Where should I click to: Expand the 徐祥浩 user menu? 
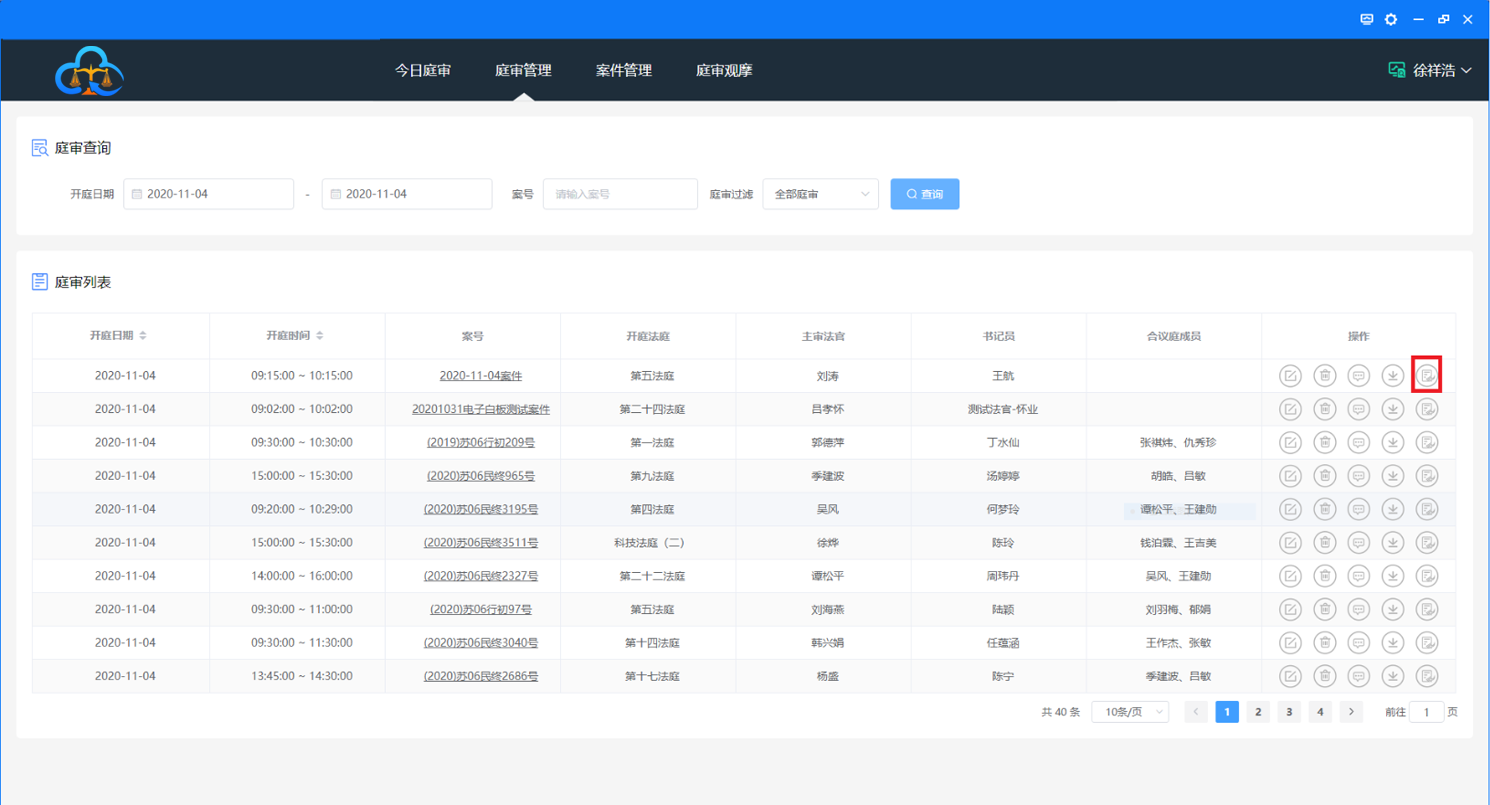(x=1431, y=70)
